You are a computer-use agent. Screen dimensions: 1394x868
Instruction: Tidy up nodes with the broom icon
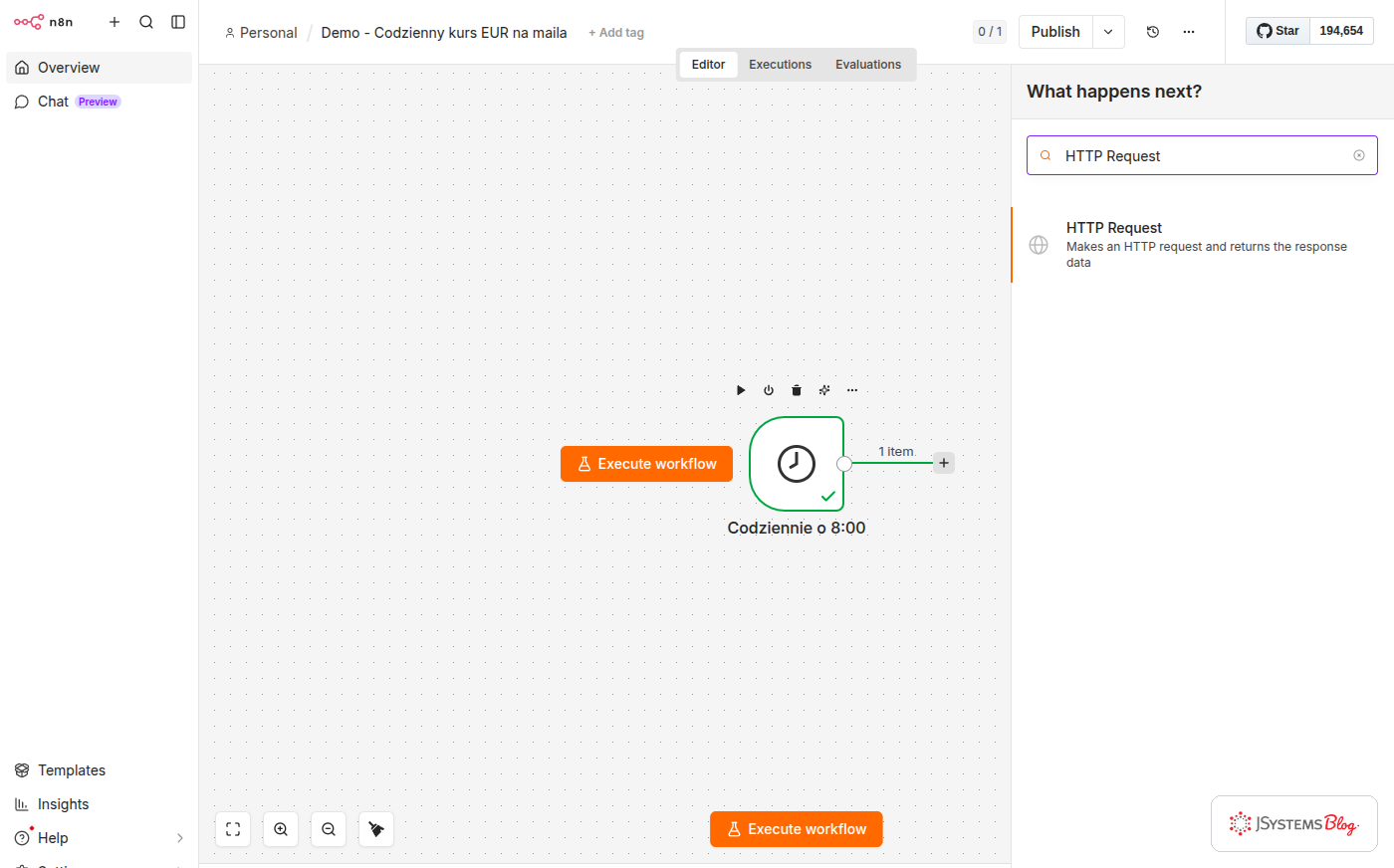[376, 829]
